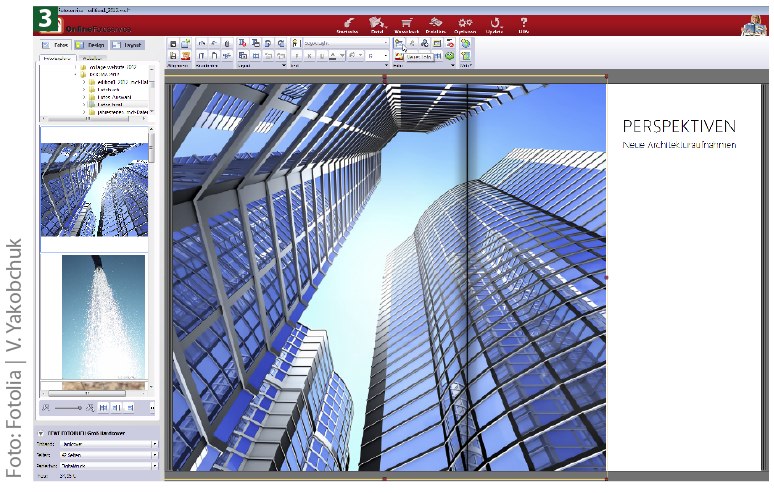This screenshot has width=774, height=493.
Task: Toggle italic (K) text formatting
Action: pyautogui.click(x=310, y=56)
